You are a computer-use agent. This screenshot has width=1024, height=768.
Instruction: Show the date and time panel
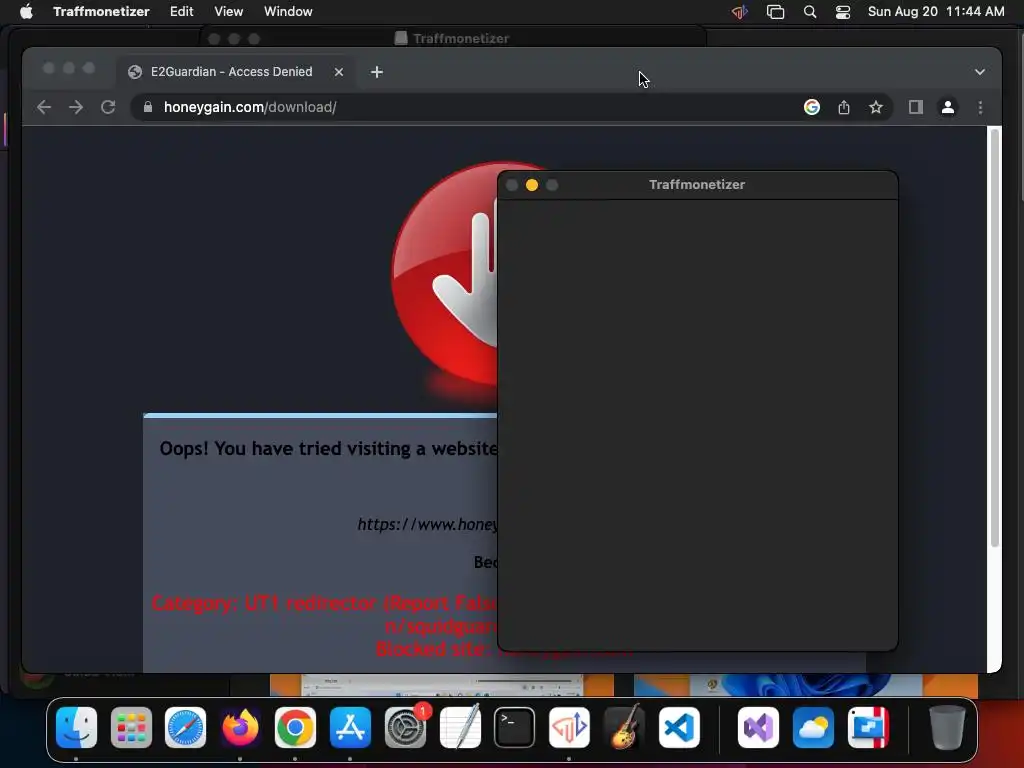click(x=936, y=11)
